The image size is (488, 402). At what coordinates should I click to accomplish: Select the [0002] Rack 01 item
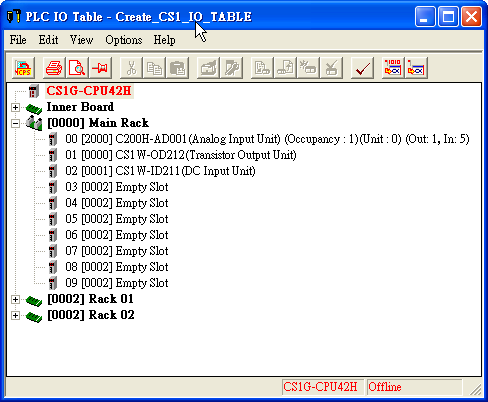[x=91, y=299]
